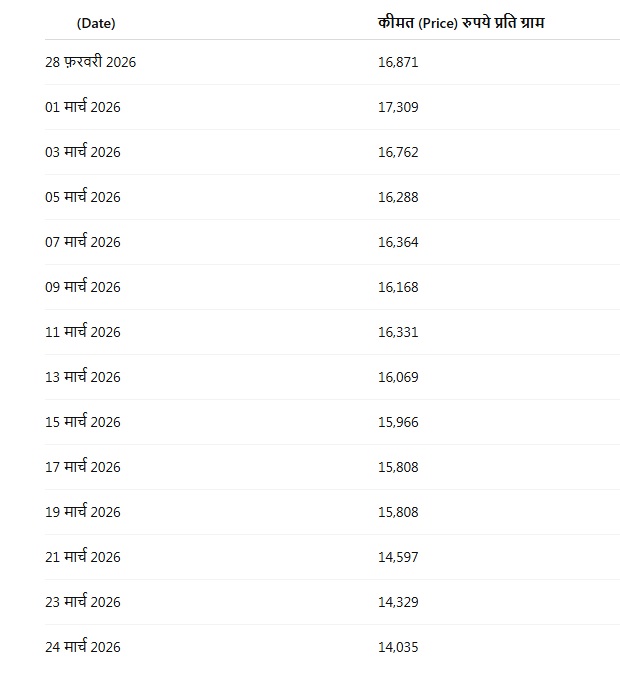Click the price 16,288

click(x=398, y=197)
